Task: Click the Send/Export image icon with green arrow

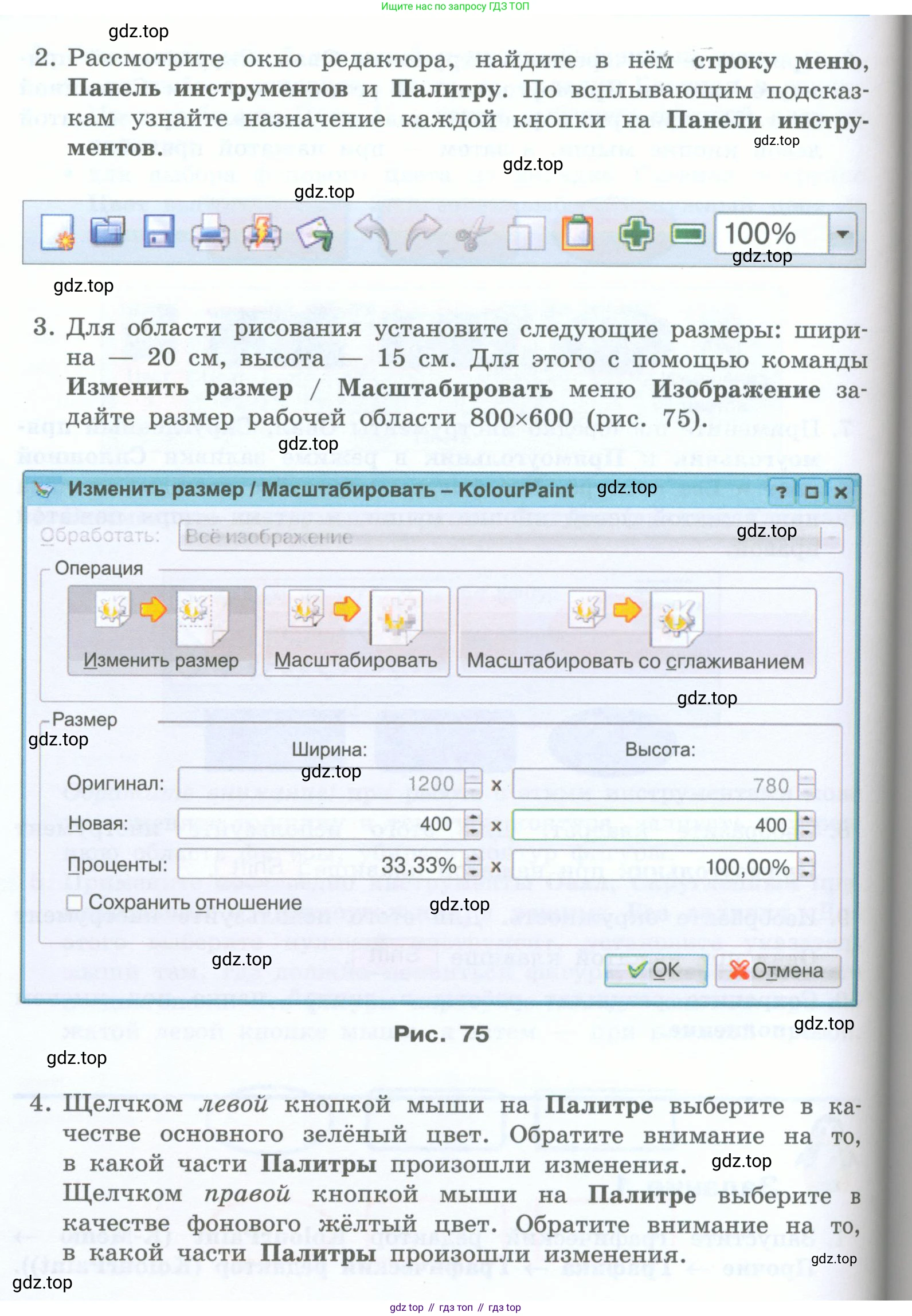Action: (315, 233)
